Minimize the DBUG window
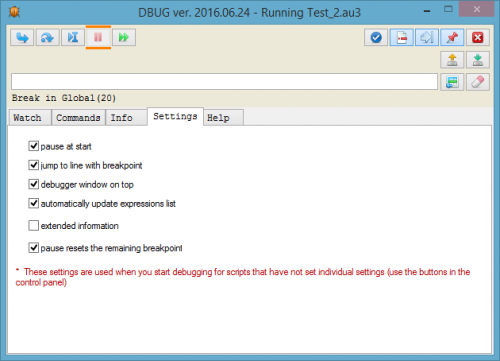The width and height of the screenshot is (500, 361). 427,11
